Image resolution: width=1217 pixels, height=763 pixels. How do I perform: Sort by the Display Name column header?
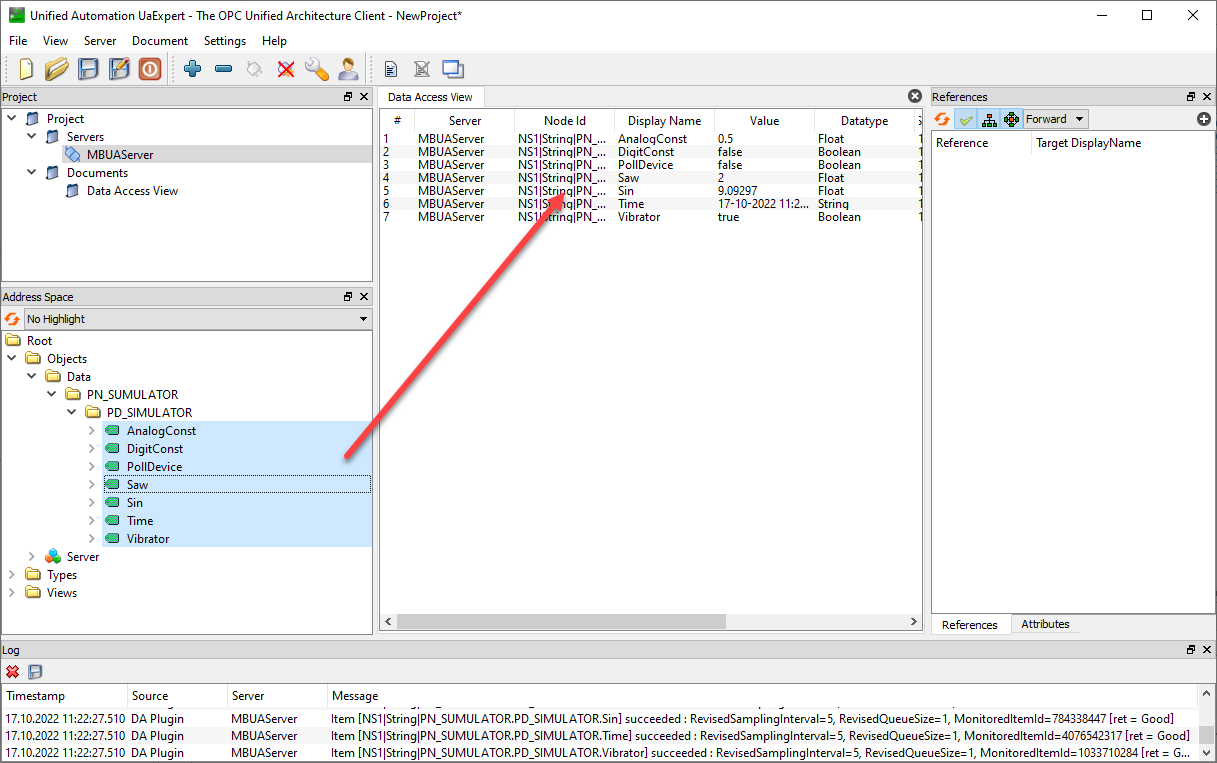pos(664,121)
